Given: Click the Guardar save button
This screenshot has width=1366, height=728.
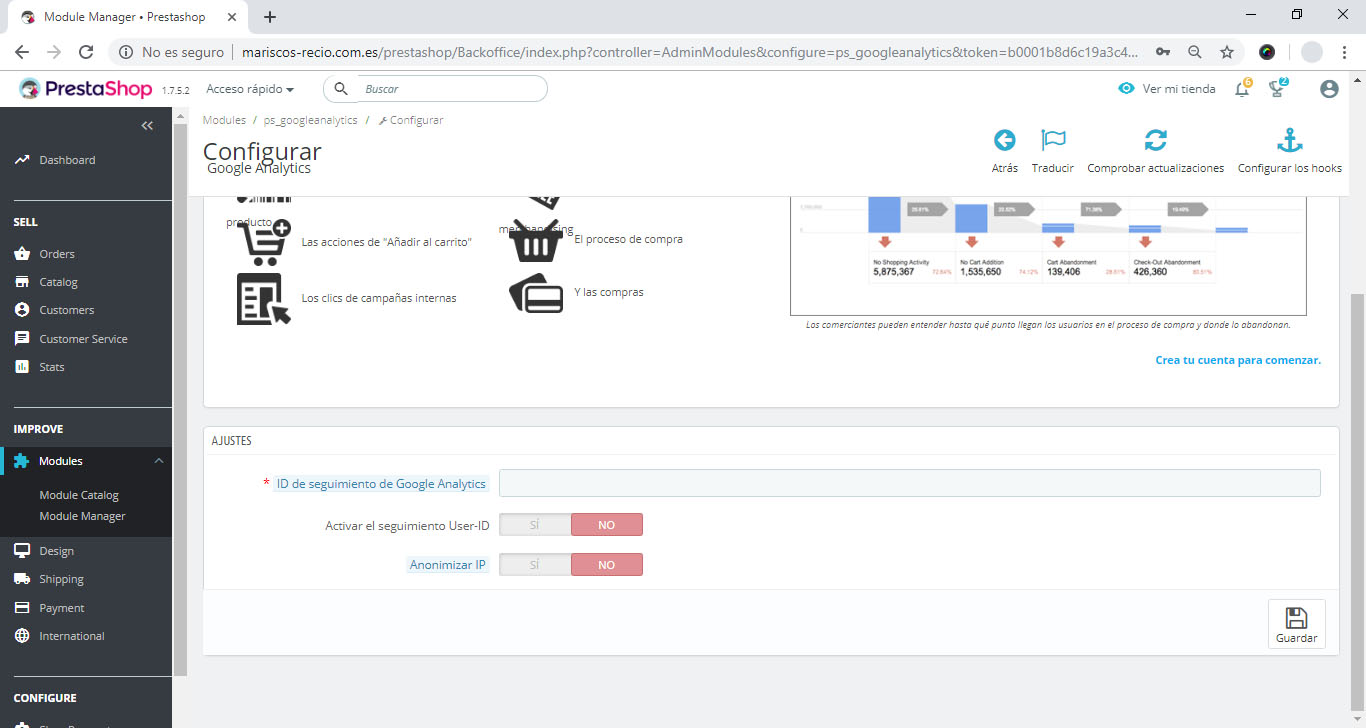Looking at the screenshot, I should [1296, 624].
